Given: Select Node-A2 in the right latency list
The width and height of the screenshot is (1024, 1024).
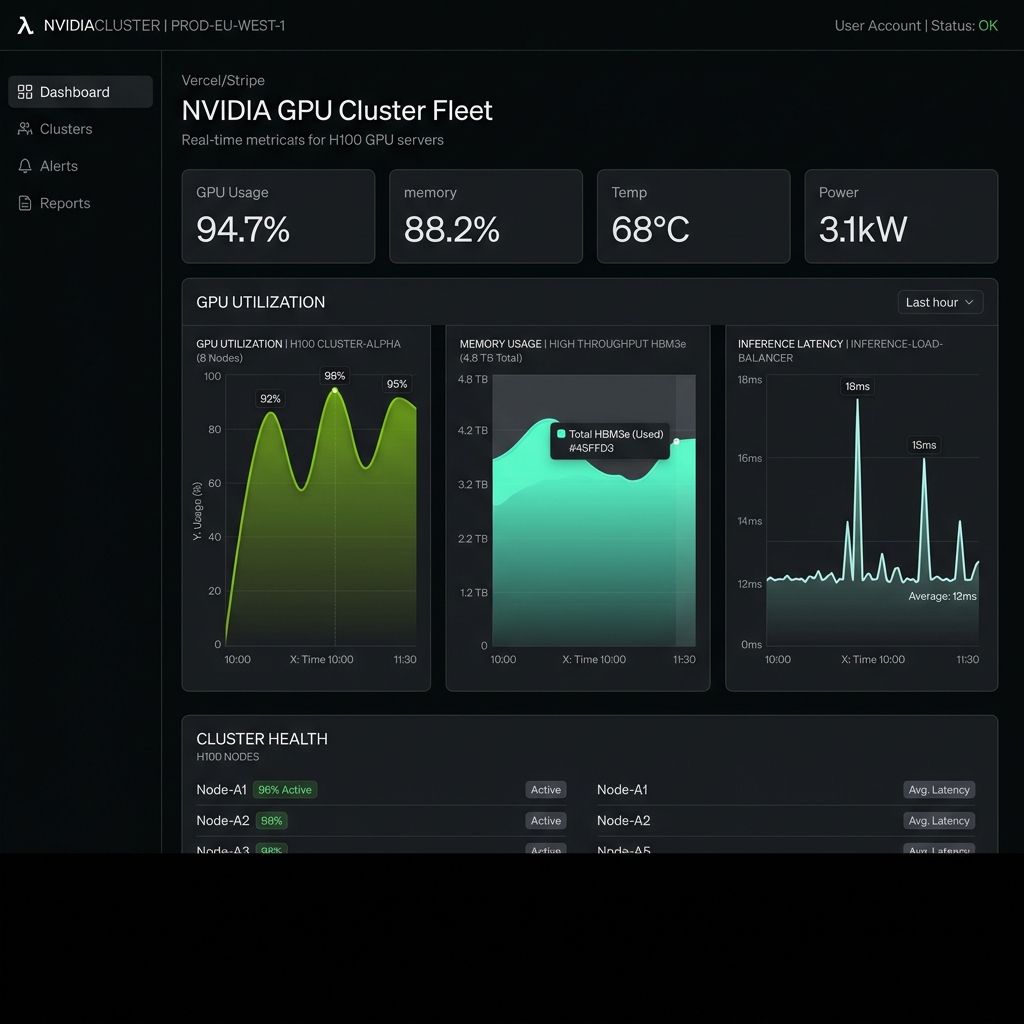Looking at the screenshot, I should tap(624, 821).
